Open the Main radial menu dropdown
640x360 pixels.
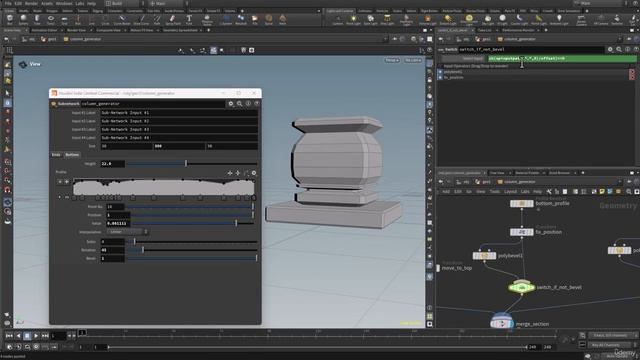167,3
